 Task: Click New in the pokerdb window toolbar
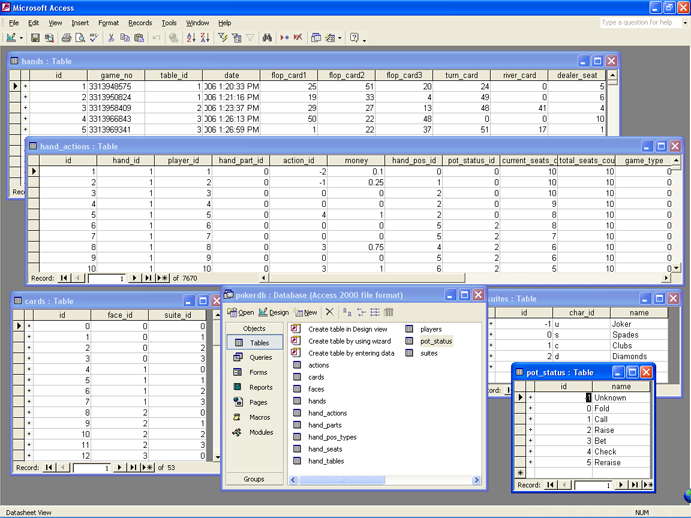point(305,312)
